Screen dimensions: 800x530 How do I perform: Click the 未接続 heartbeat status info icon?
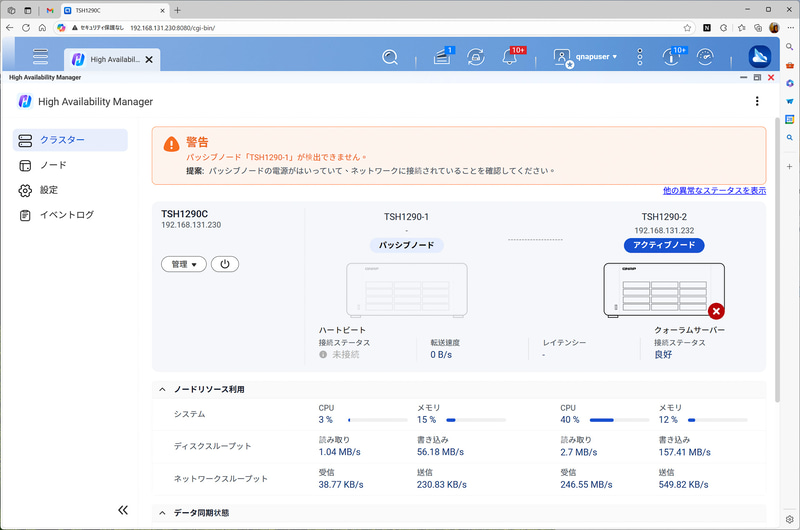coord(323,355)
